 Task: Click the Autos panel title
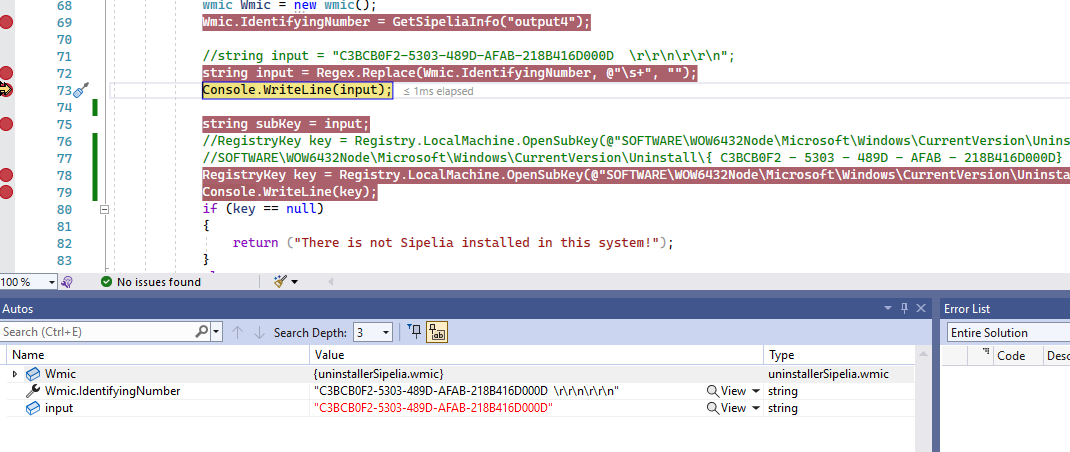[18, 309]
